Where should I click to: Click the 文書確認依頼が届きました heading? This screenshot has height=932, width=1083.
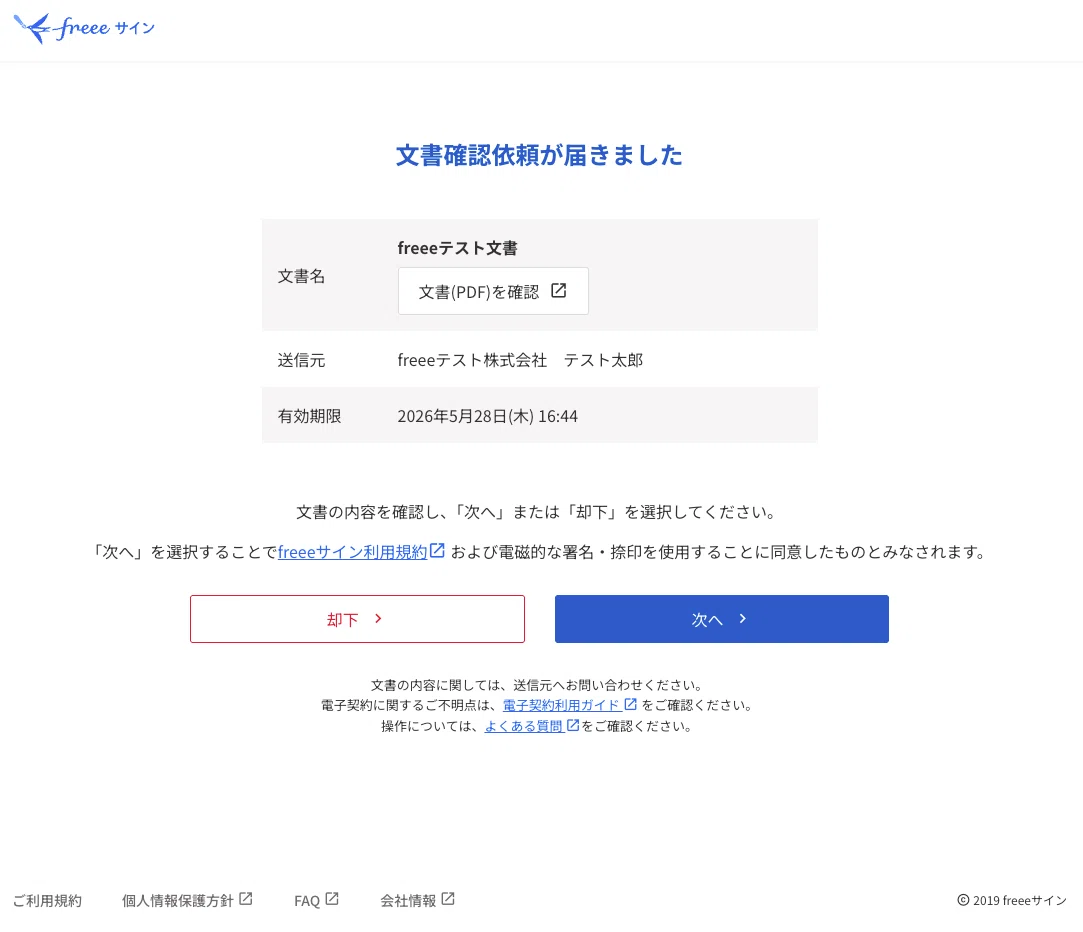click(539, 155)
